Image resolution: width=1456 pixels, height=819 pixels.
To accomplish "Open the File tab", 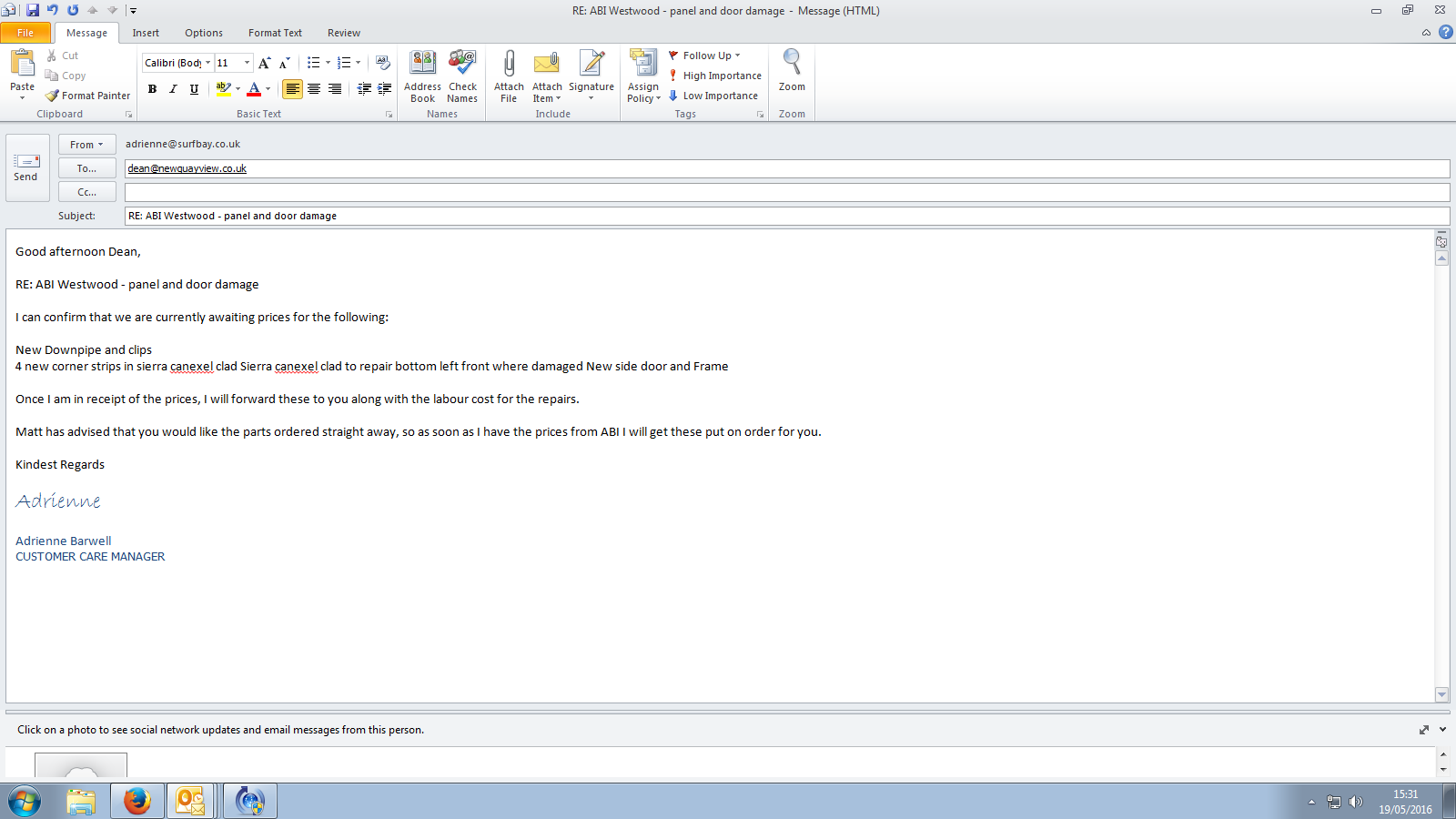I will tap(25, 33).
